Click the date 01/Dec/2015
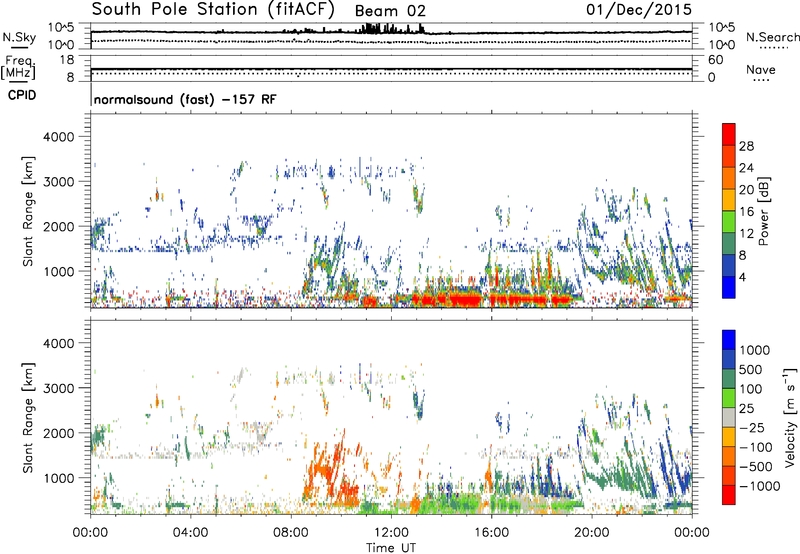Screen dimensions: 800x554 [x=639, y=9]
